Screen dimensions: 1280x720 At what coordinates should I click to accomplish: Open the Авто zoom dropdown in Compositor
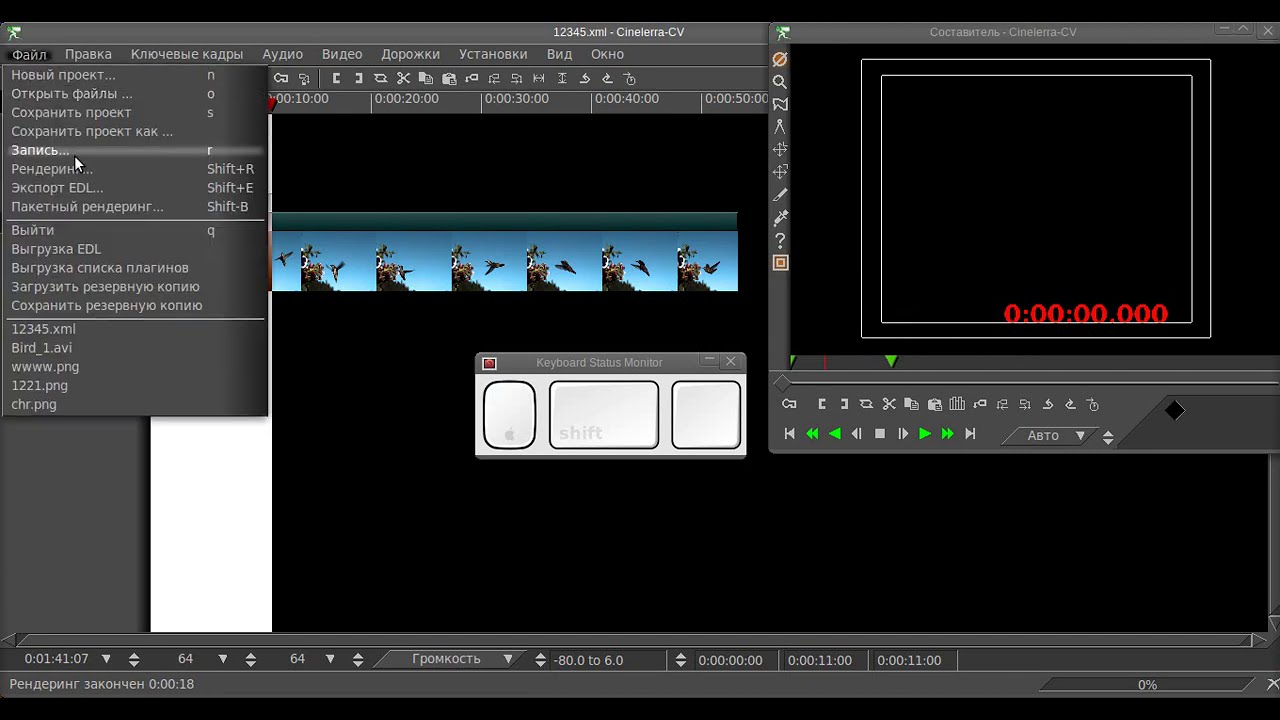(x=1047, y=436)
